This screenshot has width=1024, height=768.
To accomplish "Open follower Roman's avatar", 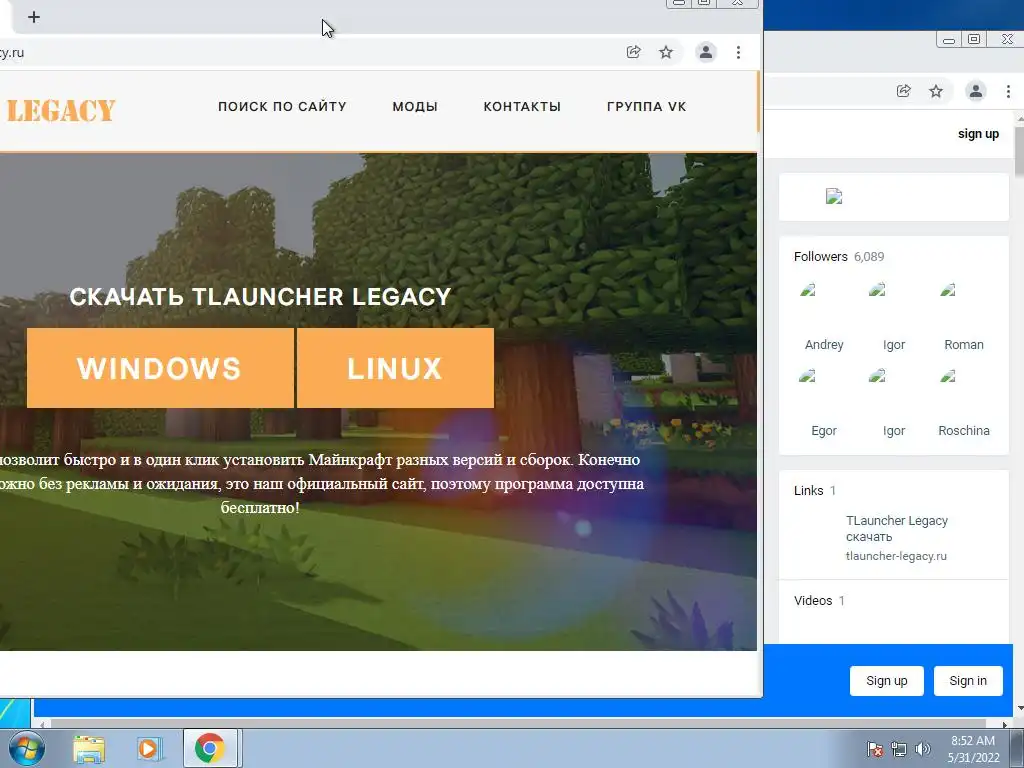I will (x=948, y=290).
